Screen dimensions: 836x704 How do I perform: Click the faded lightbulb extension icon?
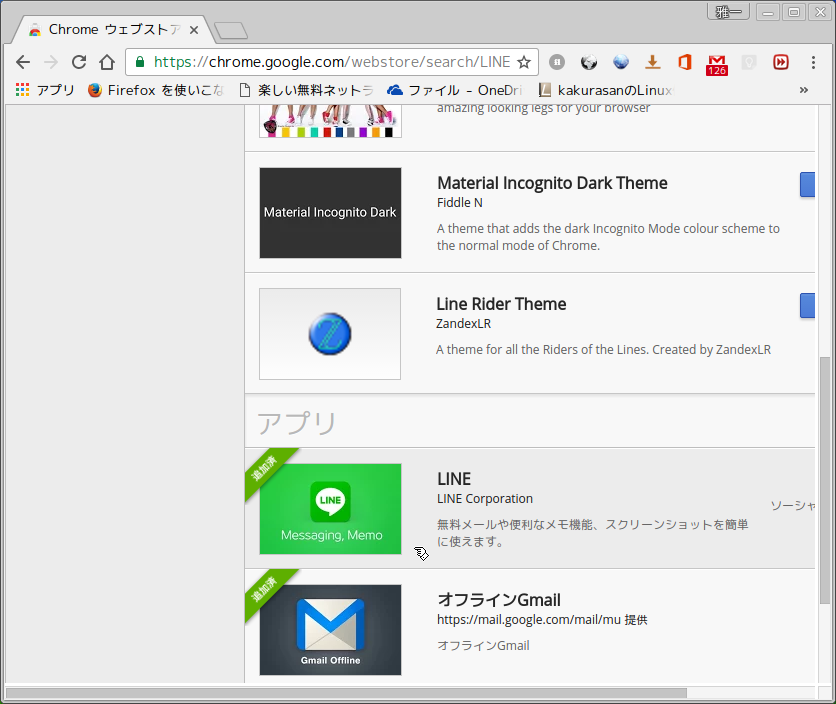(x=749, y=62)
